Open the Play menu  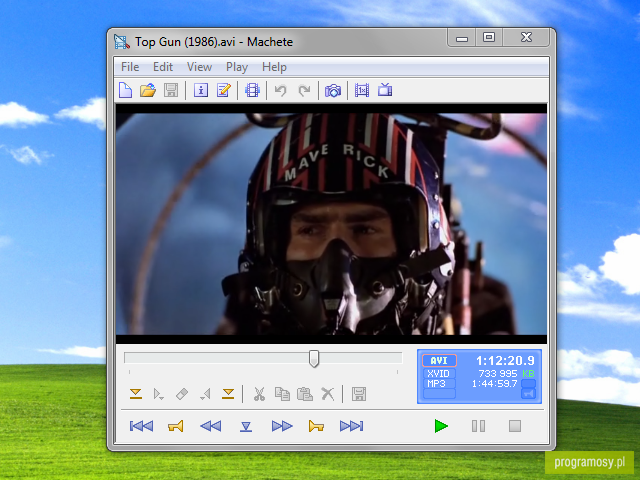pyautogui.click(x=237, y=67)
